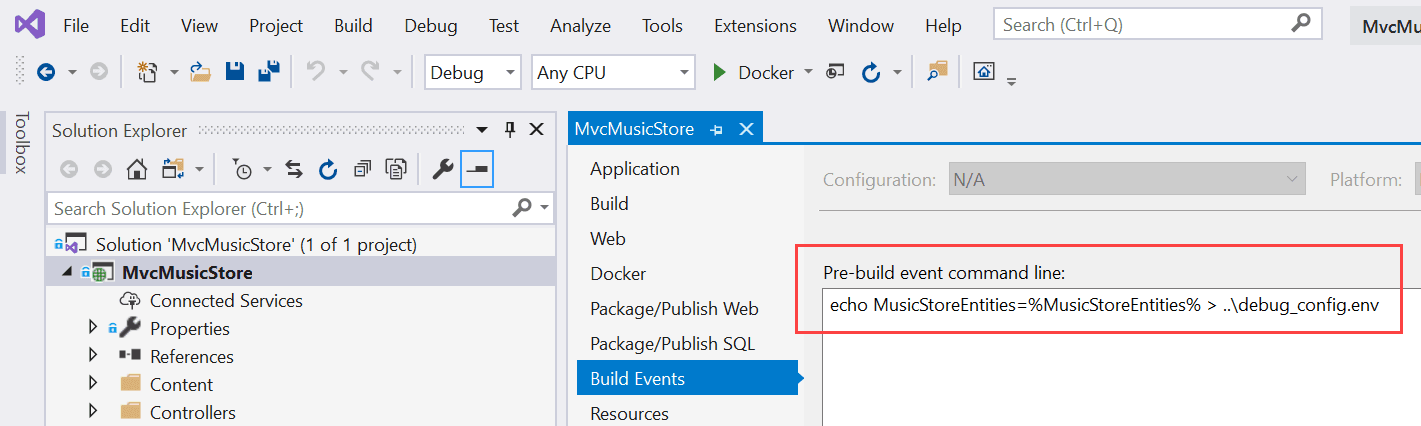
Task: Click the Collapse All icon in Solution Explorer
Action: pyautogui.click(x=363, y=170)
